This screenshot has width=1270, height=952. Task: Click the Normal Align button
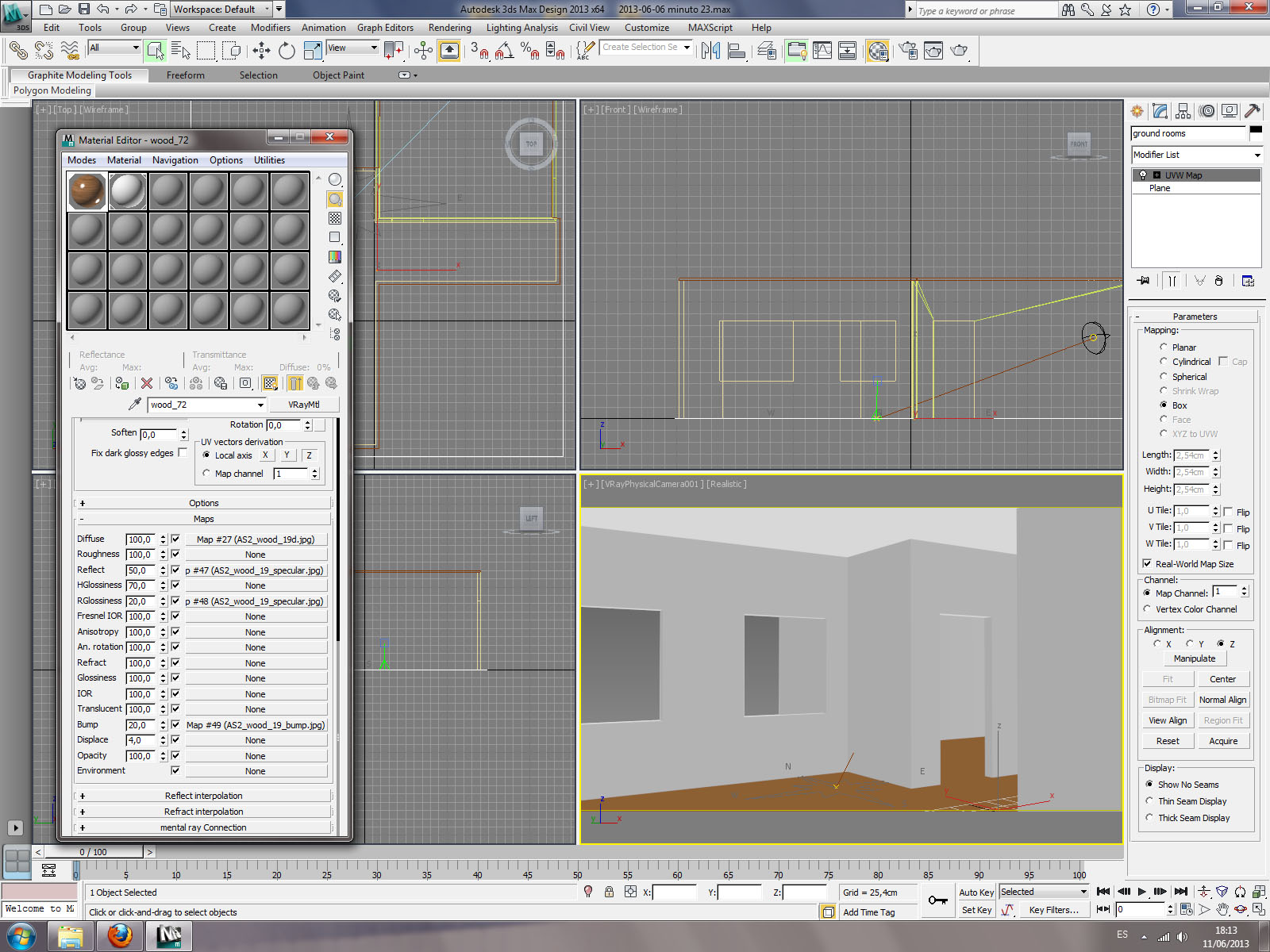(1222, 700)
